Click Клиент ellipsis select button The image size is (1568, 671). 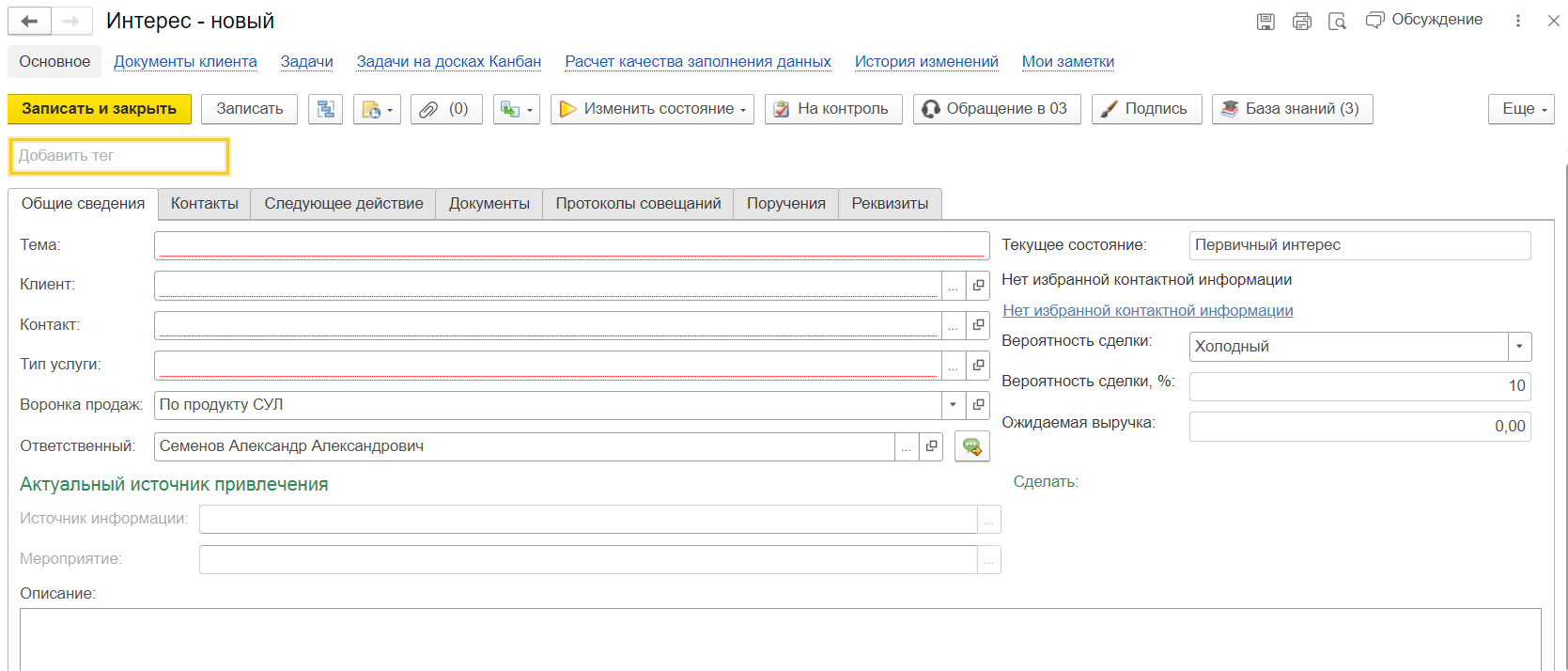(954, 286)
